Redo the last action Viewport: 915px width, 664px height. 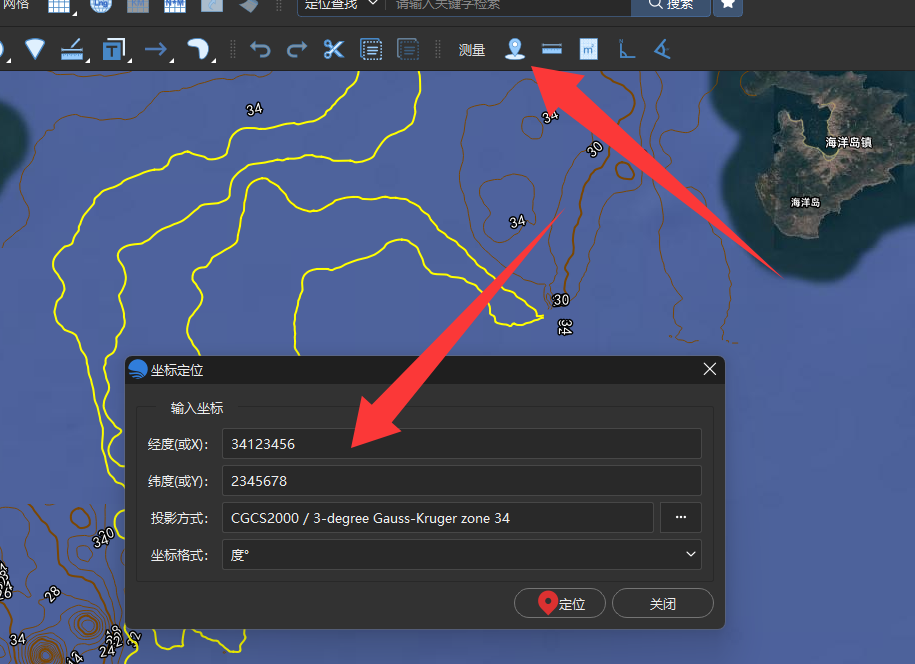(x=297, y=49)
